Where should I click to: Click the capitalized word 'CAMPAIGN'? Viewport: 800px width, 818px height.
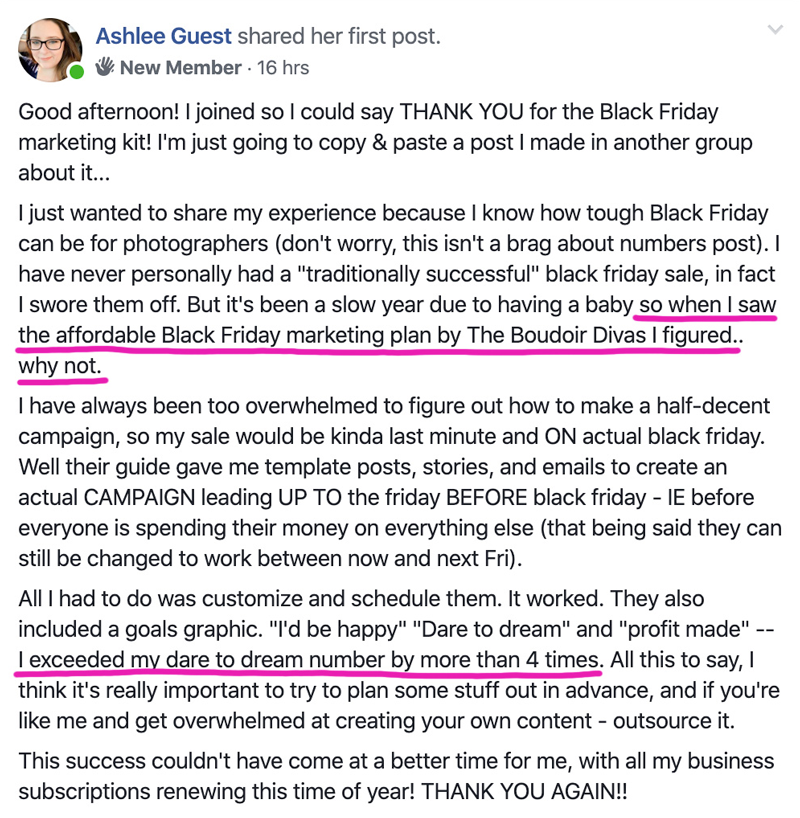coord(139,498)
